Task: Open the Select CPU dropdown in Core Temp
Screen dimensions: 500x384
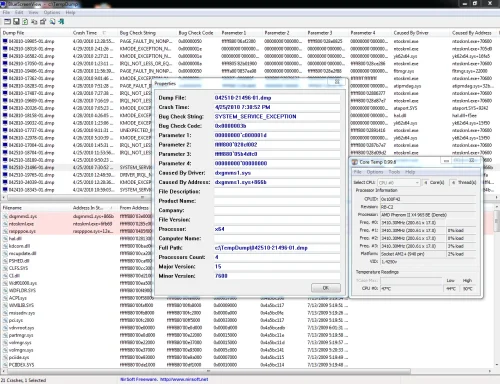Action: point(399,183)
